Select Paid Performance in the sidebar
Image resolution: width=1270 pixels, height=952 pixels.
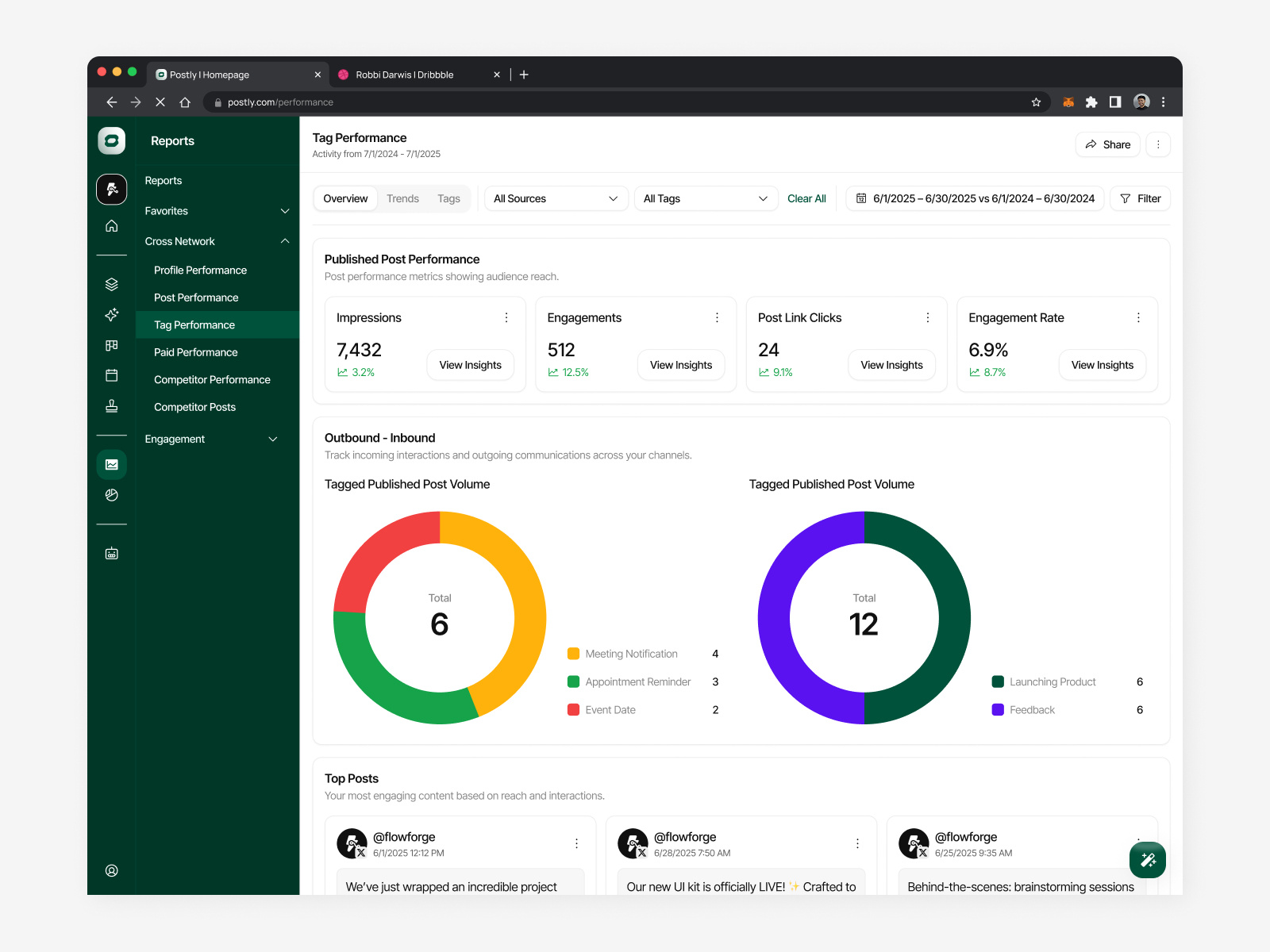coord(196,352)
